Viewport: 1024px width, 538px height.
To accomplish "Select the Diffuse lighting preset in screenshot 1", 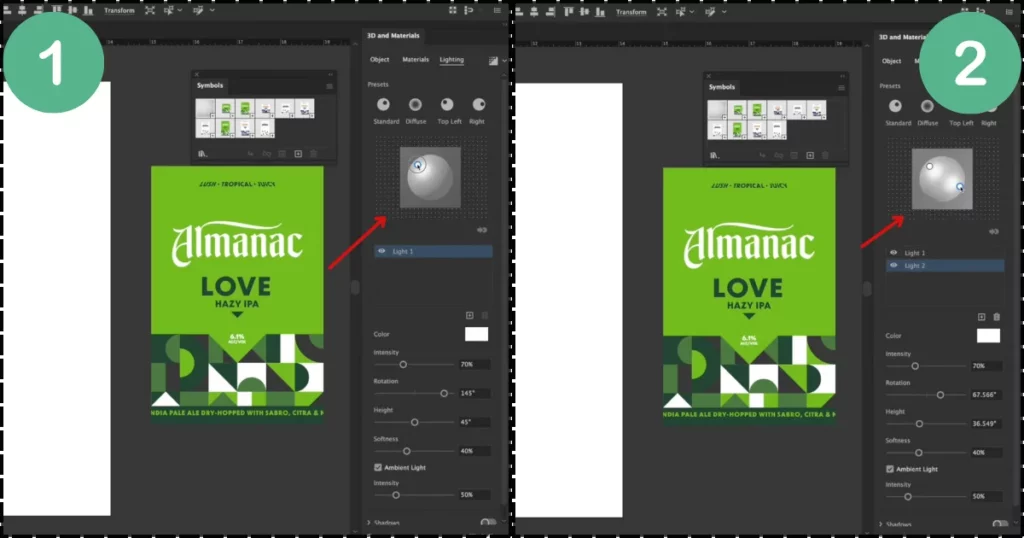I will coord(415,104).
